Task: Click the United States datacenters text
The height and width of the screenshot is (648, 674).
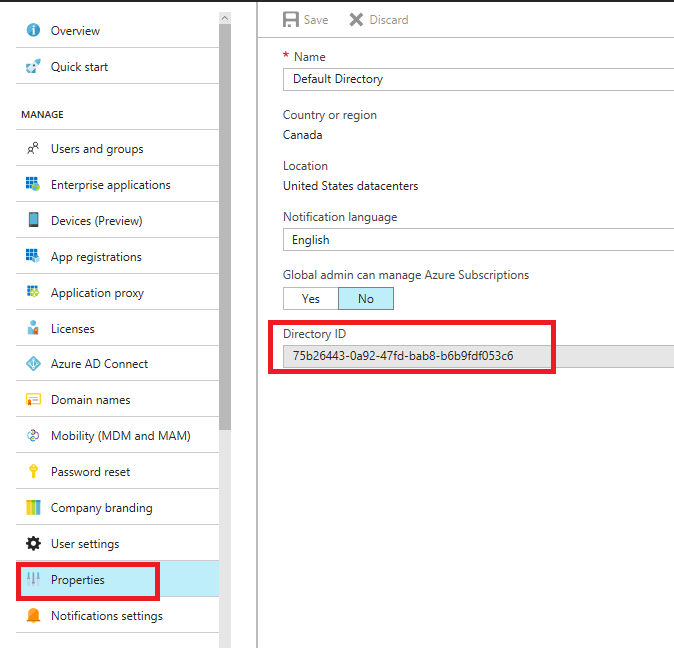Action: (x=350, y=186)
